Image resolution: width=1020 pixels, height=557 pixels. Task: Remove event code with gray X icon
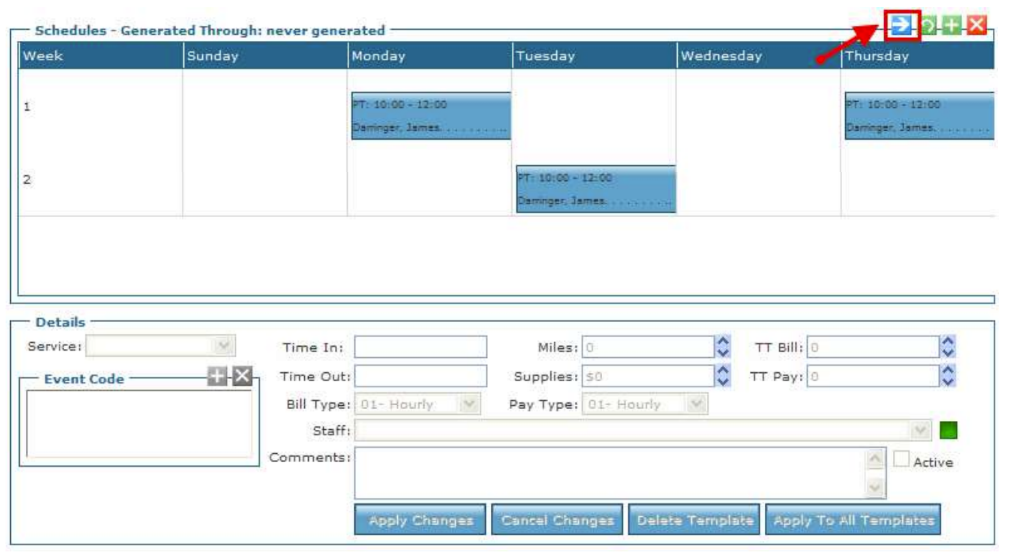242,376
